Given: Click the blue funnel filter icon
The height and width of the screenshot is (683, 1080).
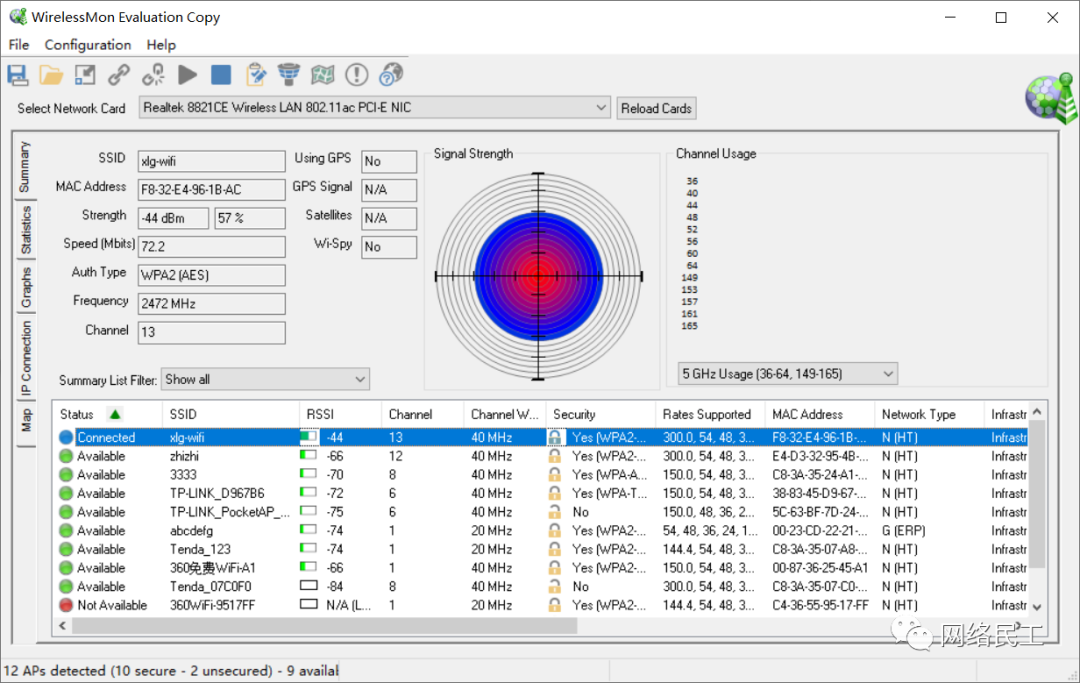Looking at the screenshot, I should [x=289, y=75].
